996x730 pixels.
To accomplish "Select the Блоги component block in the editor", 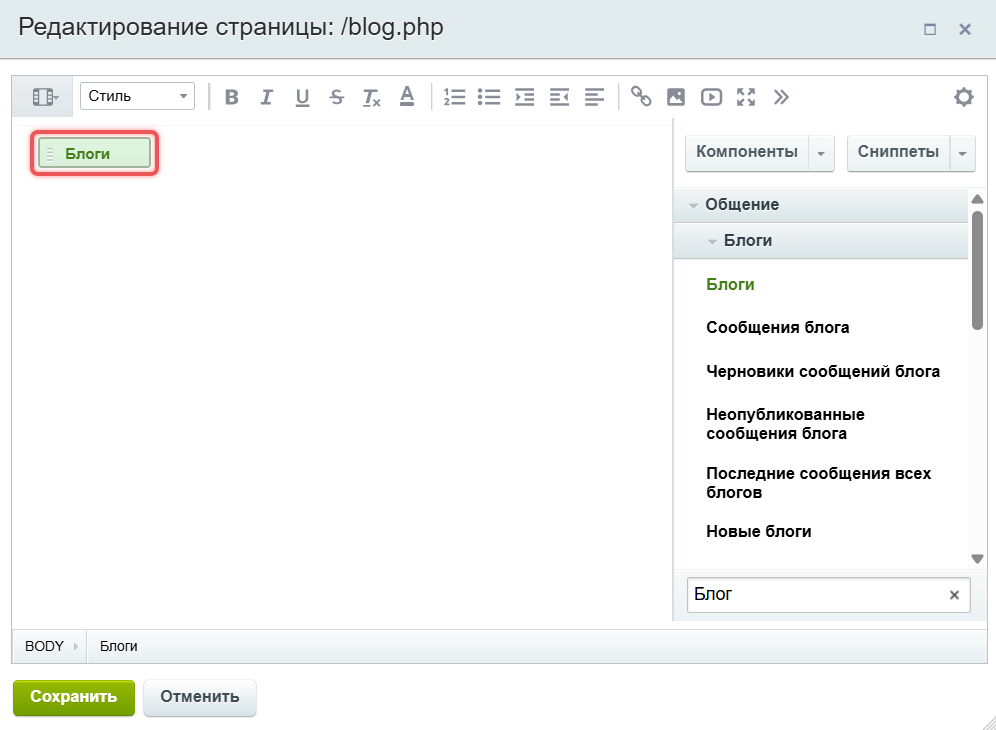I will [95, 154].
